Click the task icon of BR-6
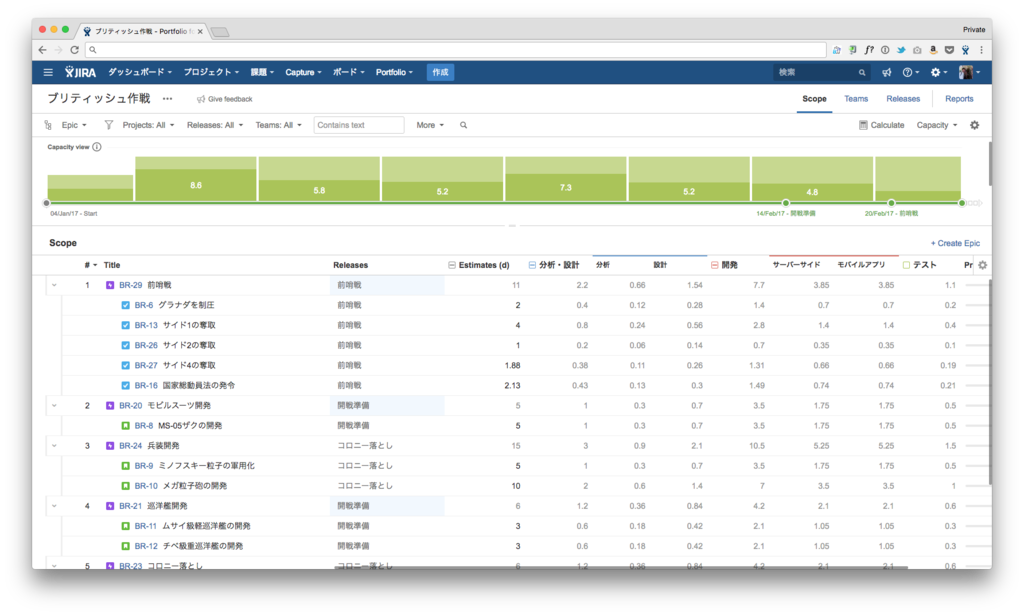Image resolution: width=1024 pixels, height=615 pixels. 125,305
